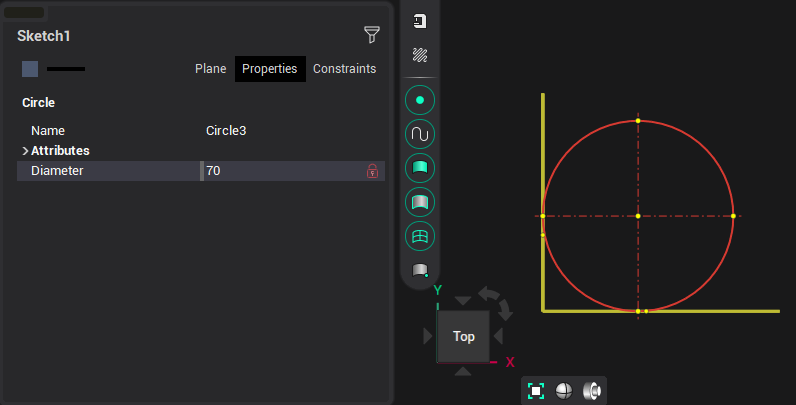
Task: Select the mesh grid surface tool
Action: (x=420, y=237)
